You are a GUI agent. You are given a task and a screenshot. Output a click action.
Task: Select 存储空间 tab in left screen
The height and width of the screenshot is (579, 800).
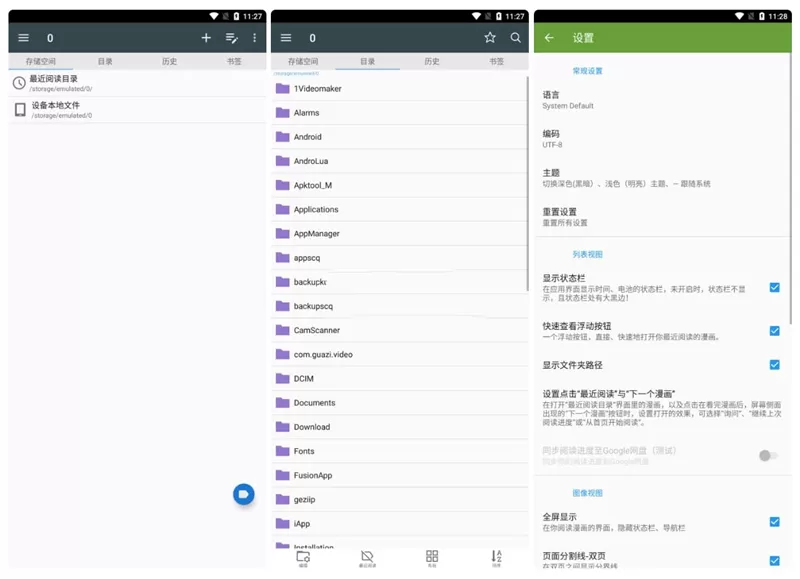tap(41, 61)
